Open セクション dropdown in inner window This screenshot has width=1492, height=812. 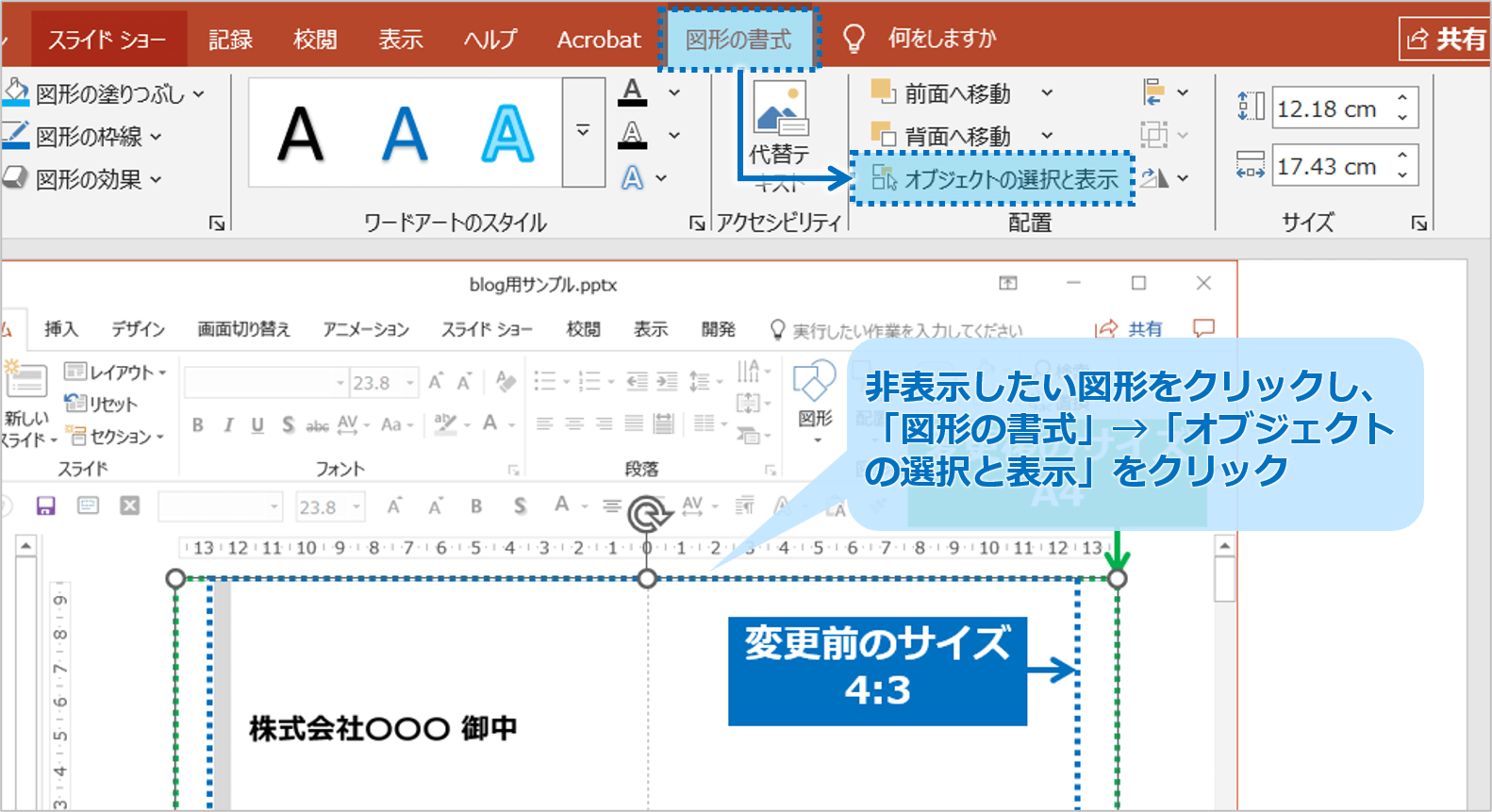pos(116,437)
